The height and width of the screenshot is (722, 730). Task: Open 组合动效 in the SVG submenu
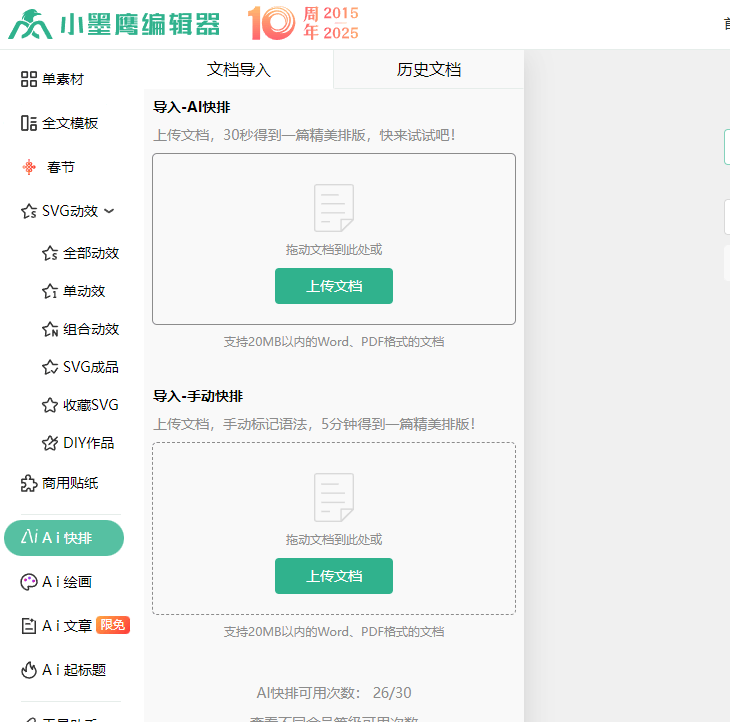(90, 329)
